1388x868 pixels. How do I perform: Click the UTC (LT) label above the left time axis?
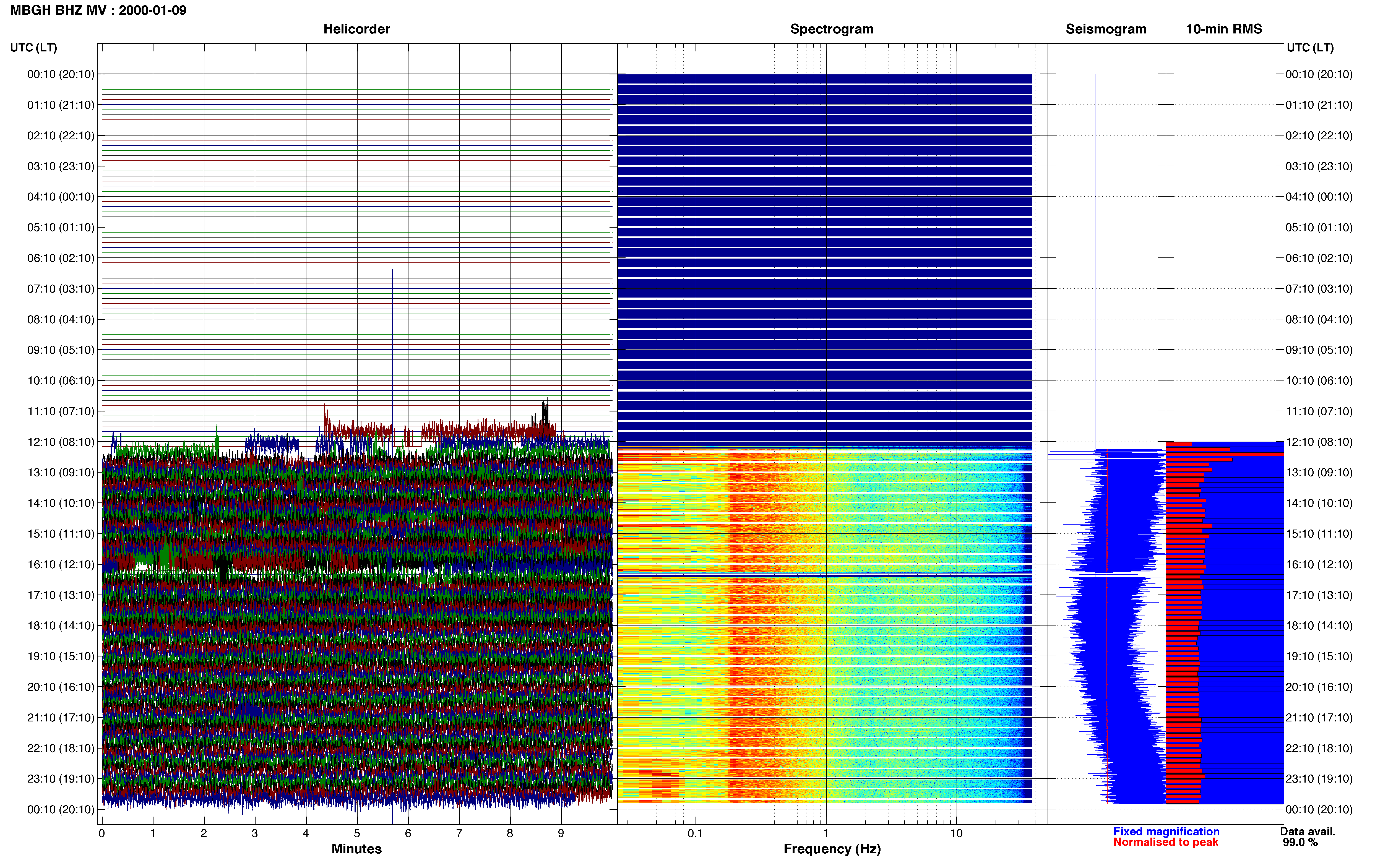tap(34, 48)
